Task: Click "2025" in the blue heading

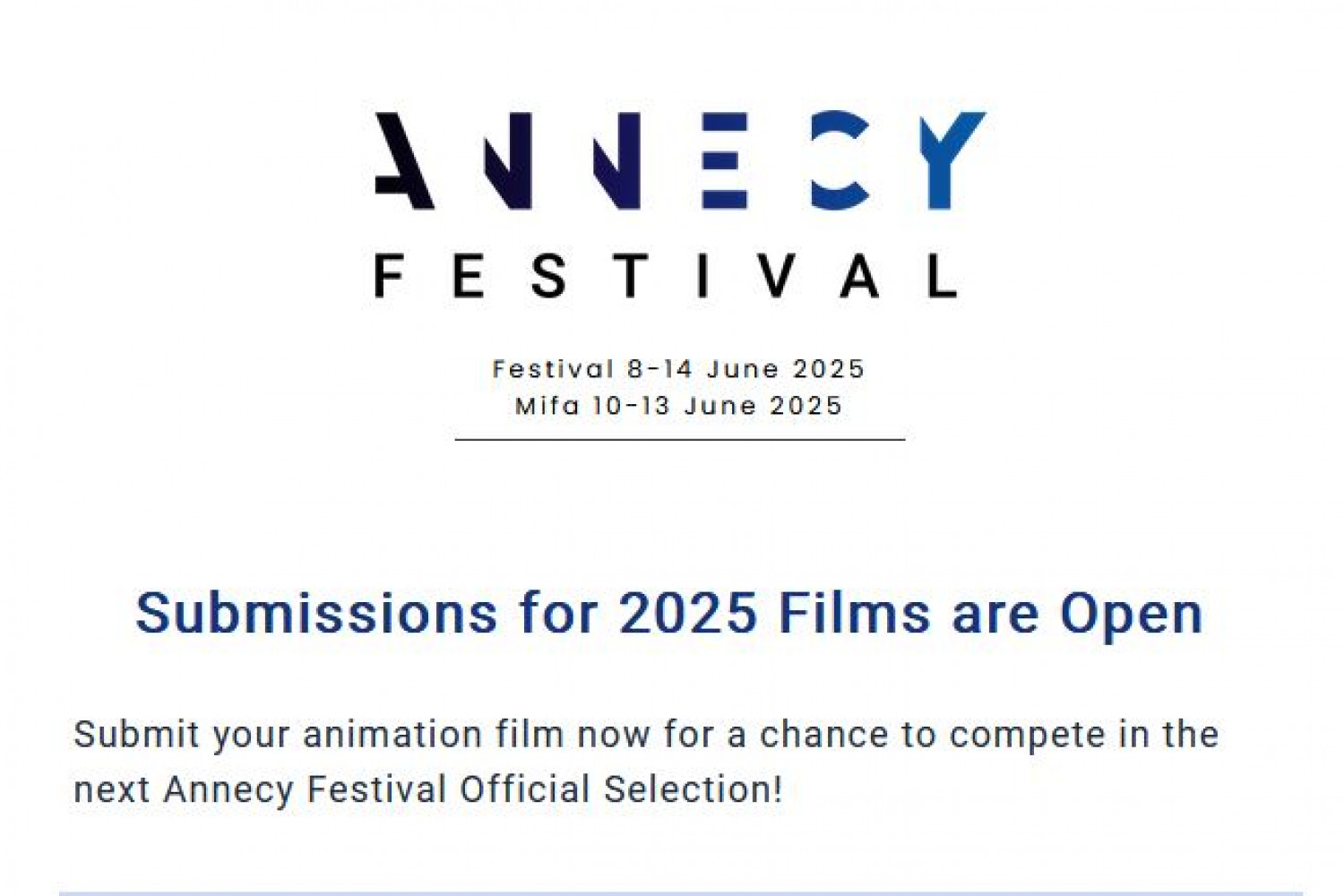Action: (688, 614)
